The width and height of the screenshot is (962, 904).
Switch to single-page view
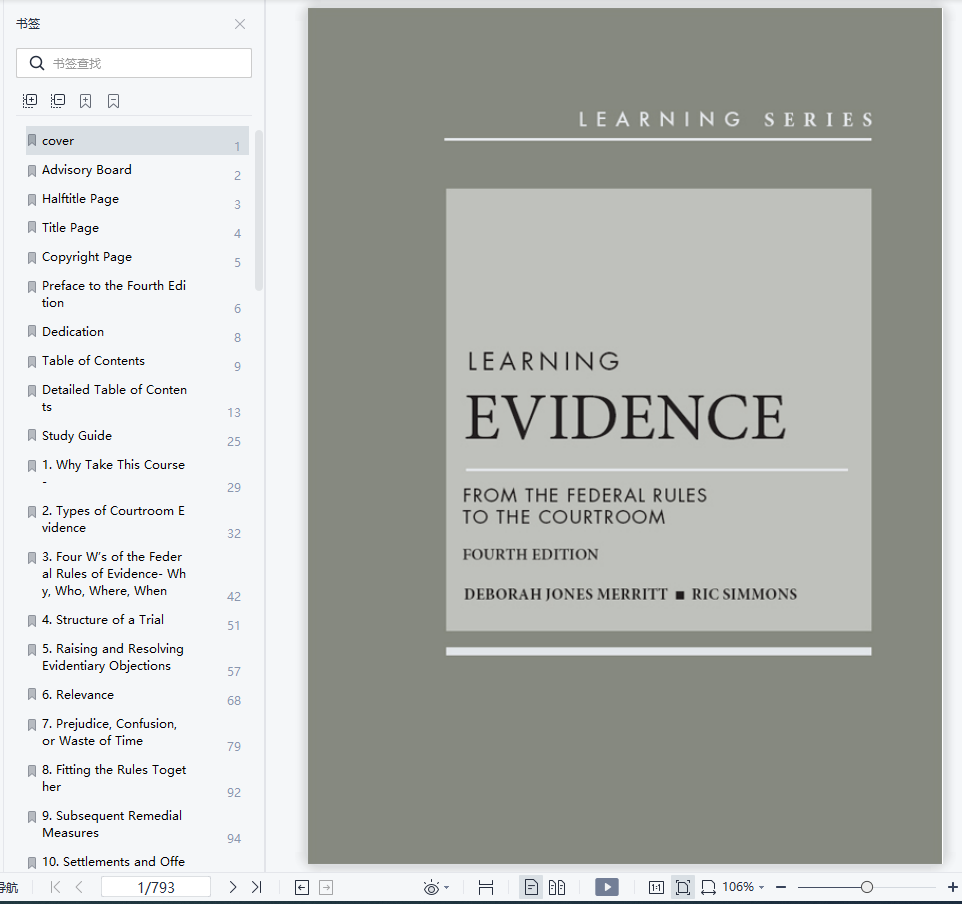pos(531,887)
